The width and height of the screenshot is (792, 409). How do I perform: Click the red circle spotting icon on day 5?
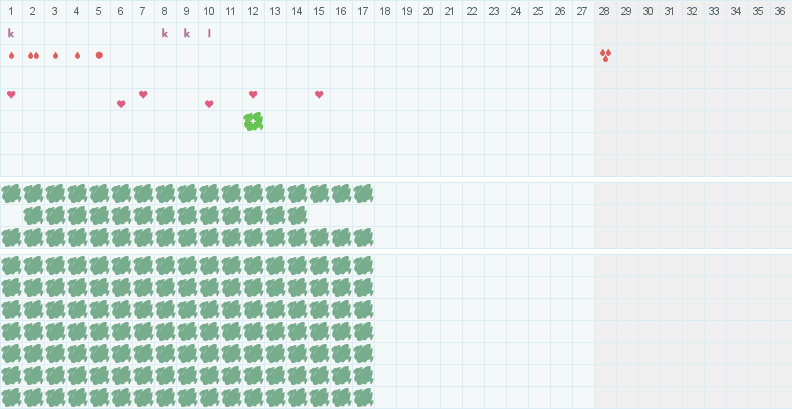click(x=99, y=55)
